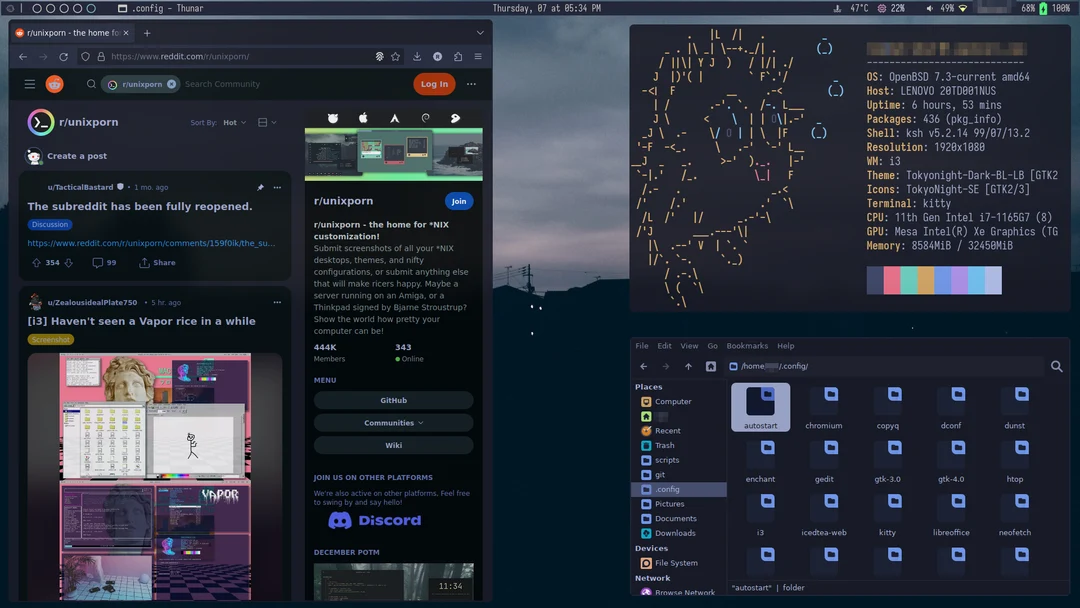Click the volume speaker icon in the status bar
1080x608 pixels.
[x=929, y=7]
